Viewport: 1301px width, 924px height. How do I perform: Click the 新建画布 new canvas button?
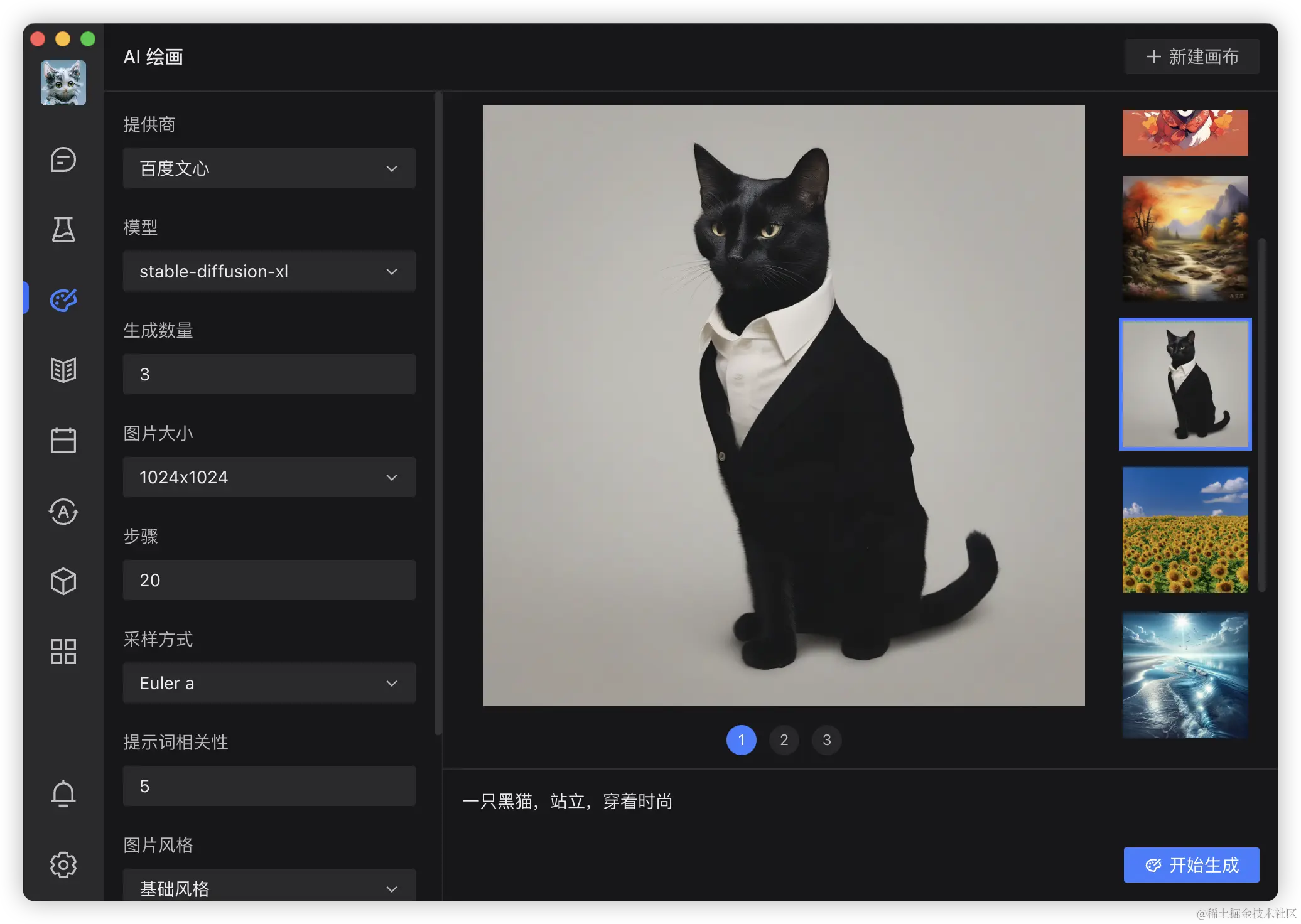(x=1190, y=56)
